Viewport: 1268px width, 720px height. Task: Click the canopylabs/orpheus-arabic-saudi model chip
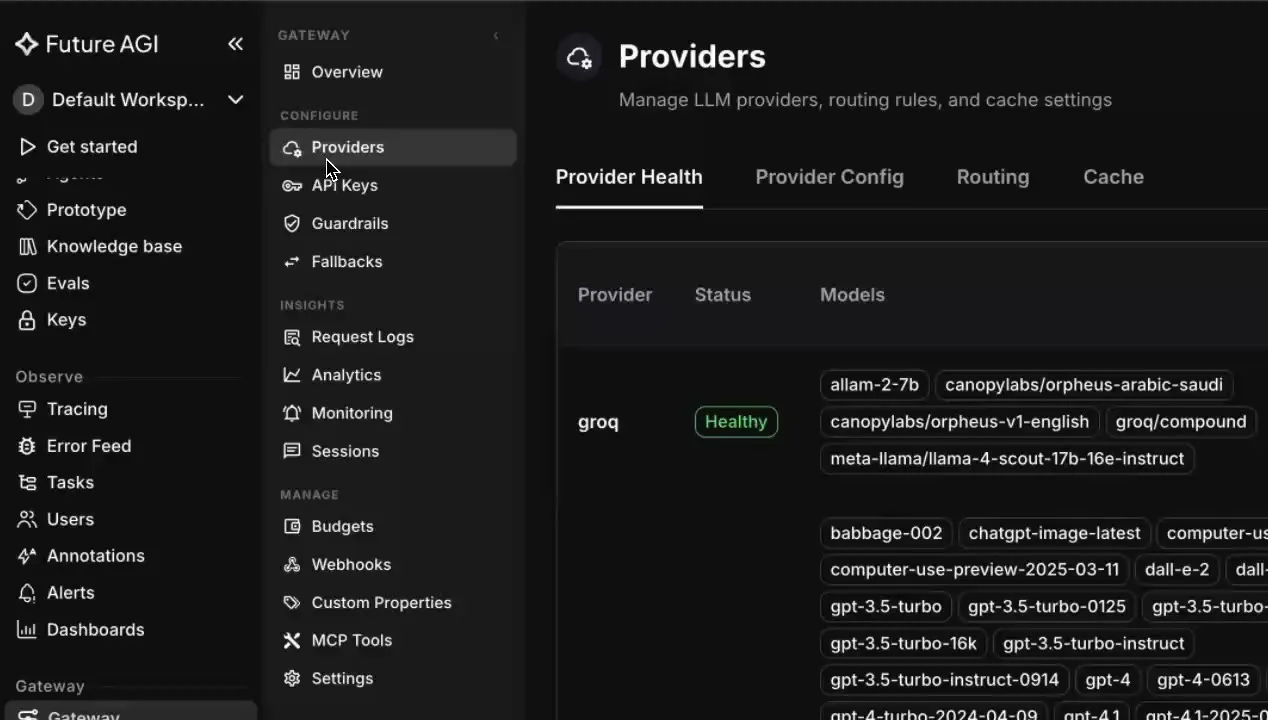pos(1084,385)
